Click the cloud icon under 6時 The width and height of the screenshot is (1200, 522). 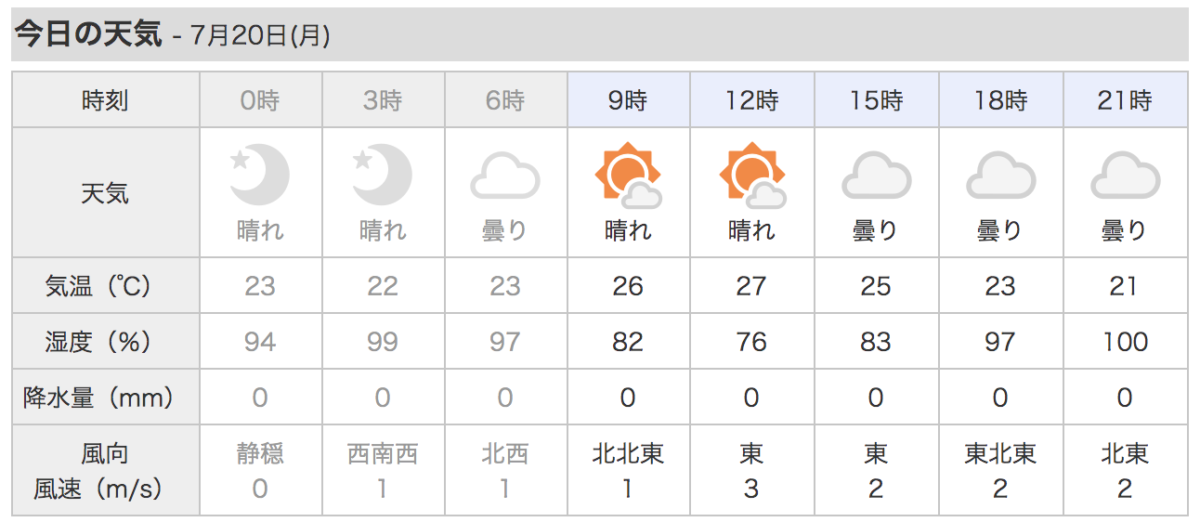(x=506, y=177)
